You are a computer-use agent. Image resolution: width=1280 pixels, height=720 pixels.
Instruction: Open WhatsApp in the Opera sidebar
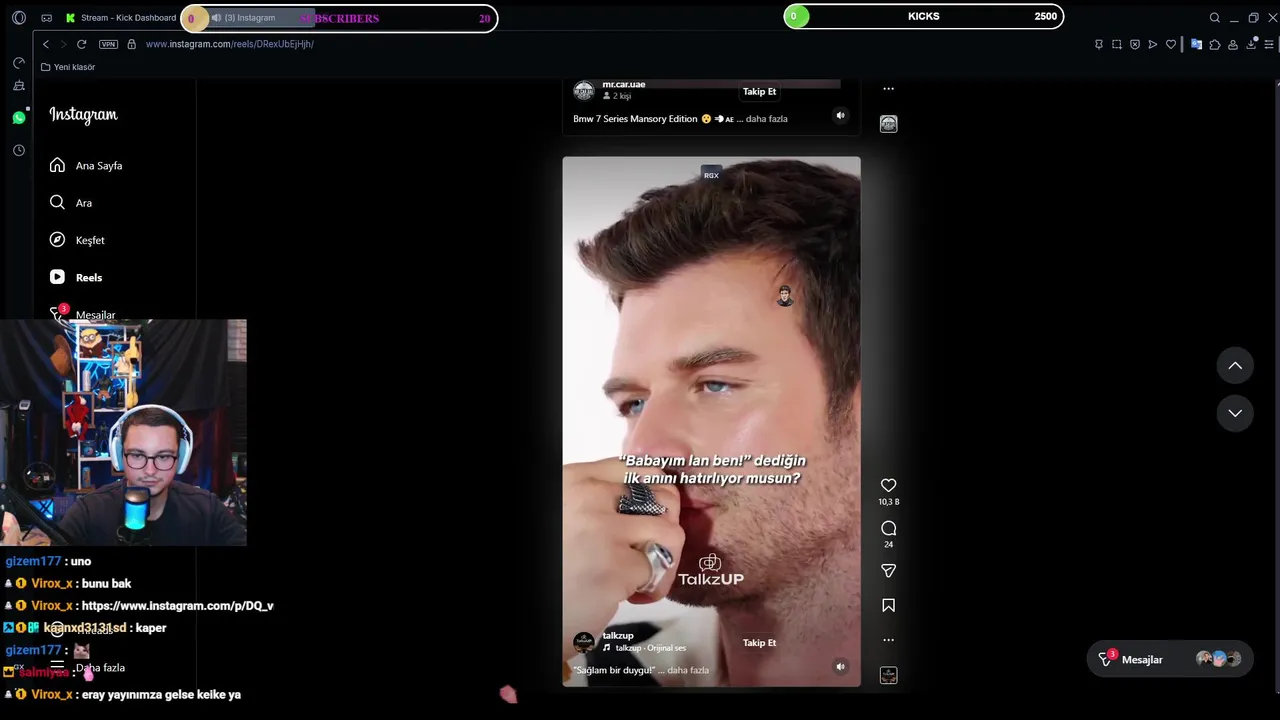18,118
